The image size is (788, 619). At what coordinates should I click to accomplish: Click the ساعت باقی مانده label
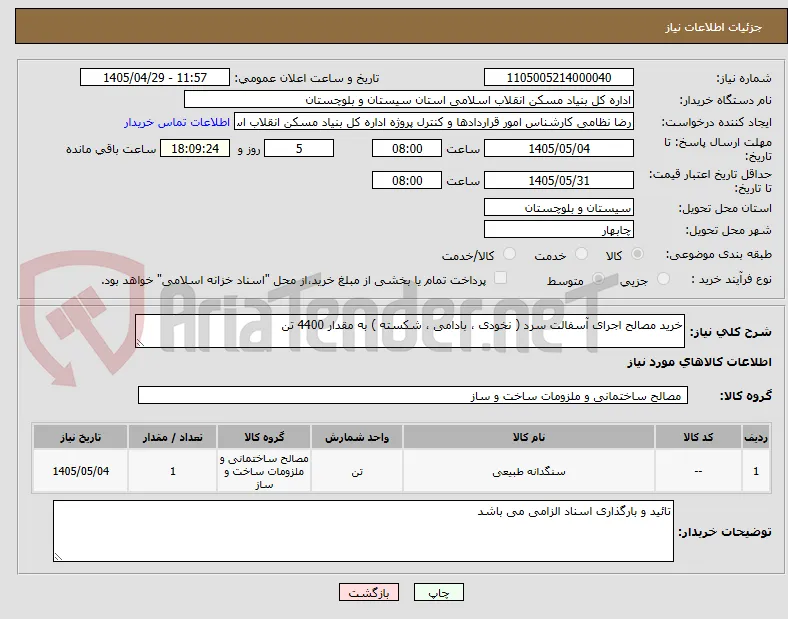111,149
